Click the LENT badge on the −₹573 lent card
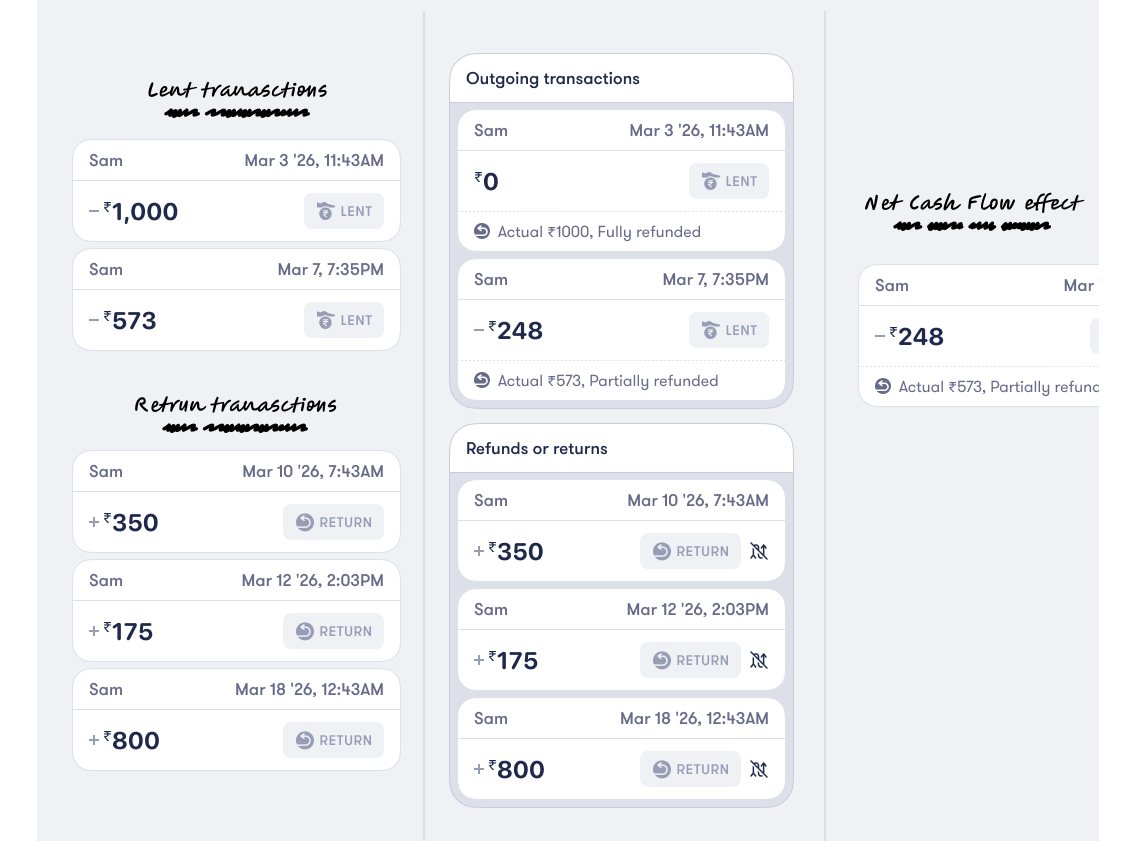Viewport: 1136px width, 841px height. point(344,320)
